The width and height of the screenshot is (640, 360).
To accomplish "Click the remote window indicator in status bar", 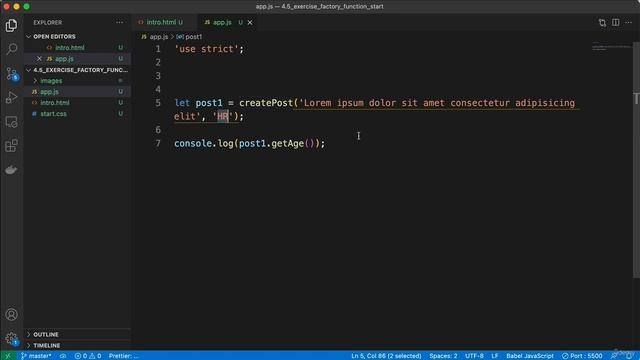I will click(8, 356).
